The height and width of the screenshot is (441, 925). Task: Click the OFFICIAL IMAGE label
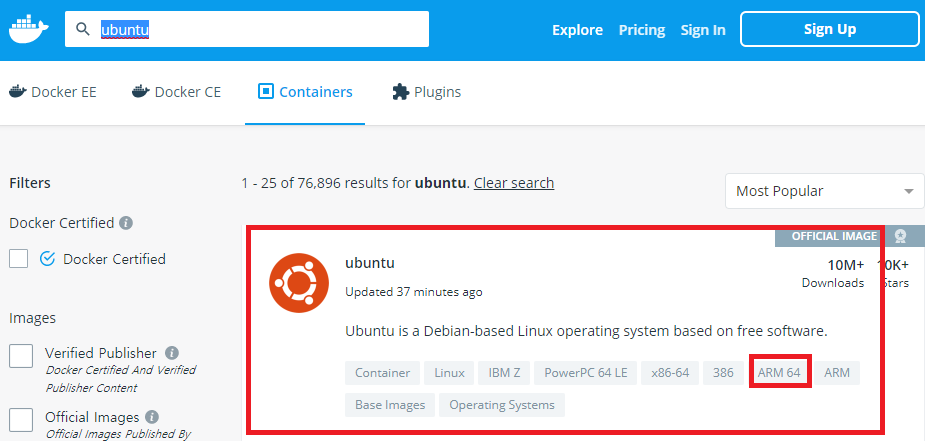[x=834, y=236]
